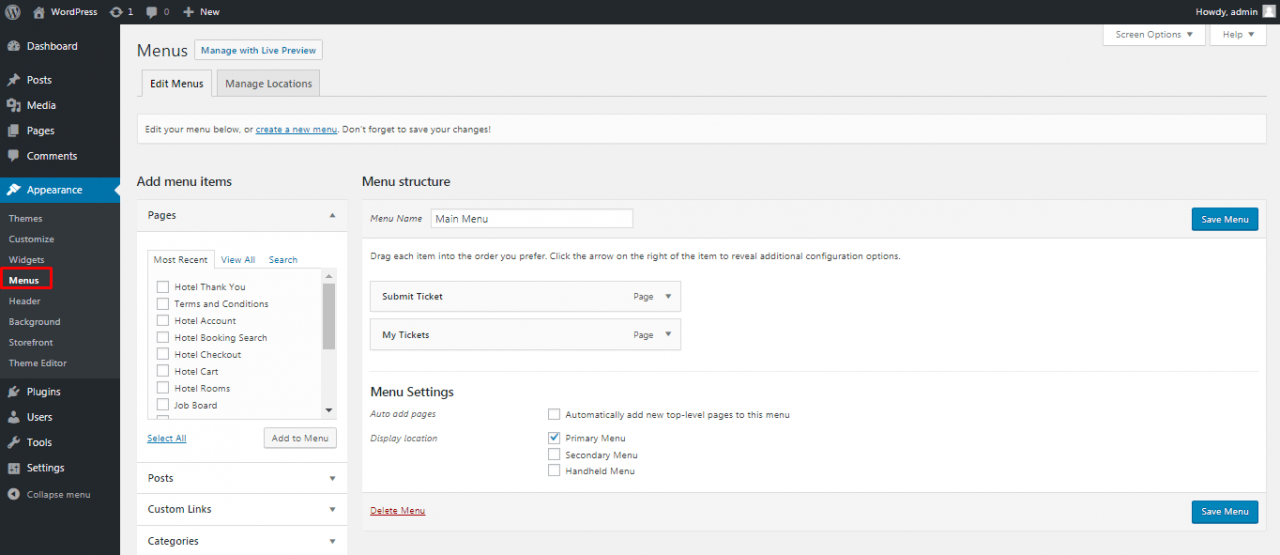
Task: Expand the My Tickets menu item options
Action: pyautogui.click(x=668, y=335)
